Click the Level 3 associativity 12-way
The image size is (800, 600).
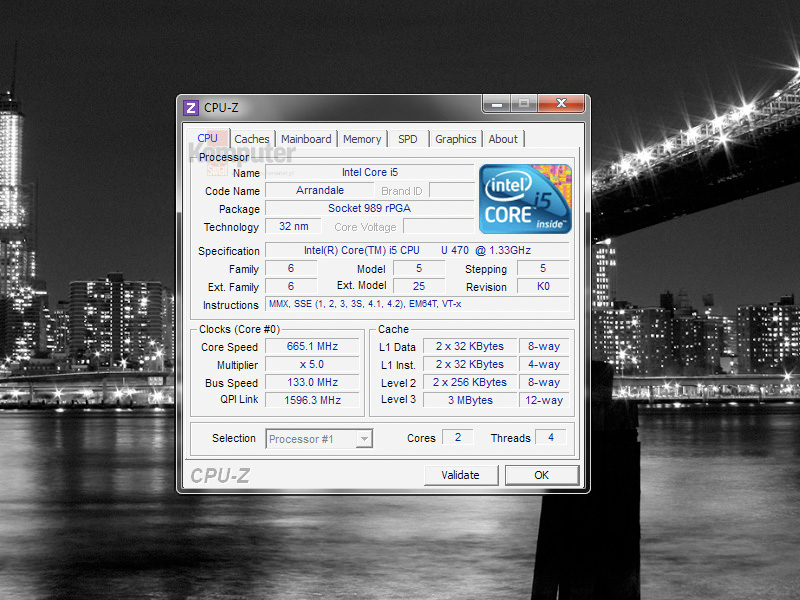click(x=544, y=400)
